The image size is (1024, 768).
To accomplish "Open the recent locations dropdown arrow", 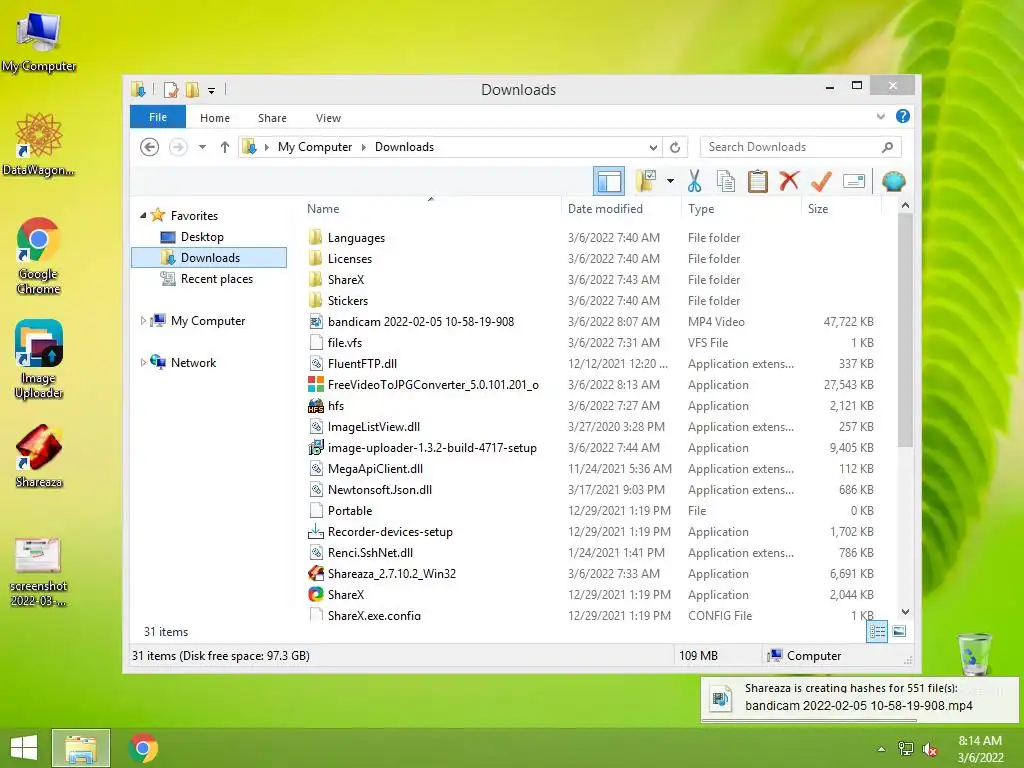I will 202,147.
